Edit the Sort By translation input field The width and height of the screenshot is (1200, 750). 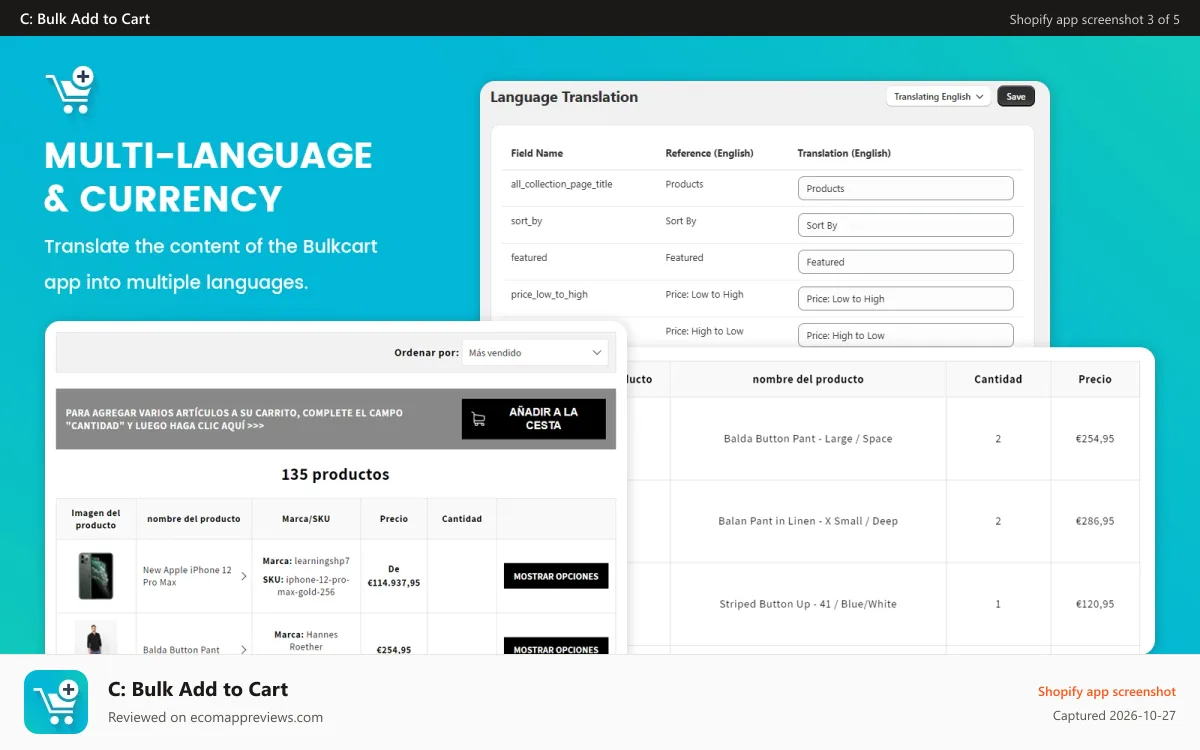pyautogui.click(x=905, y=225)
